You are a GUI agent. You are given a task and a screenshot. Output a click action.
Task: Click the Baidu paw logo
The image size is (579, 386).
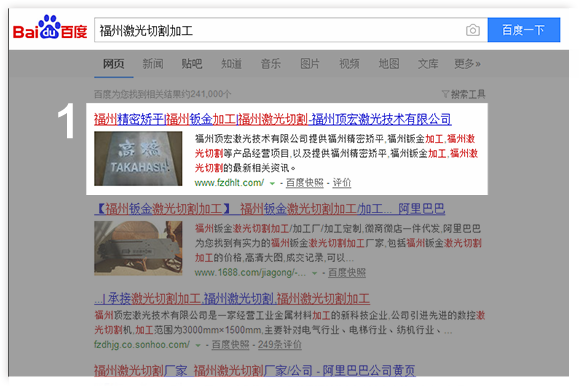click(50, 27)
